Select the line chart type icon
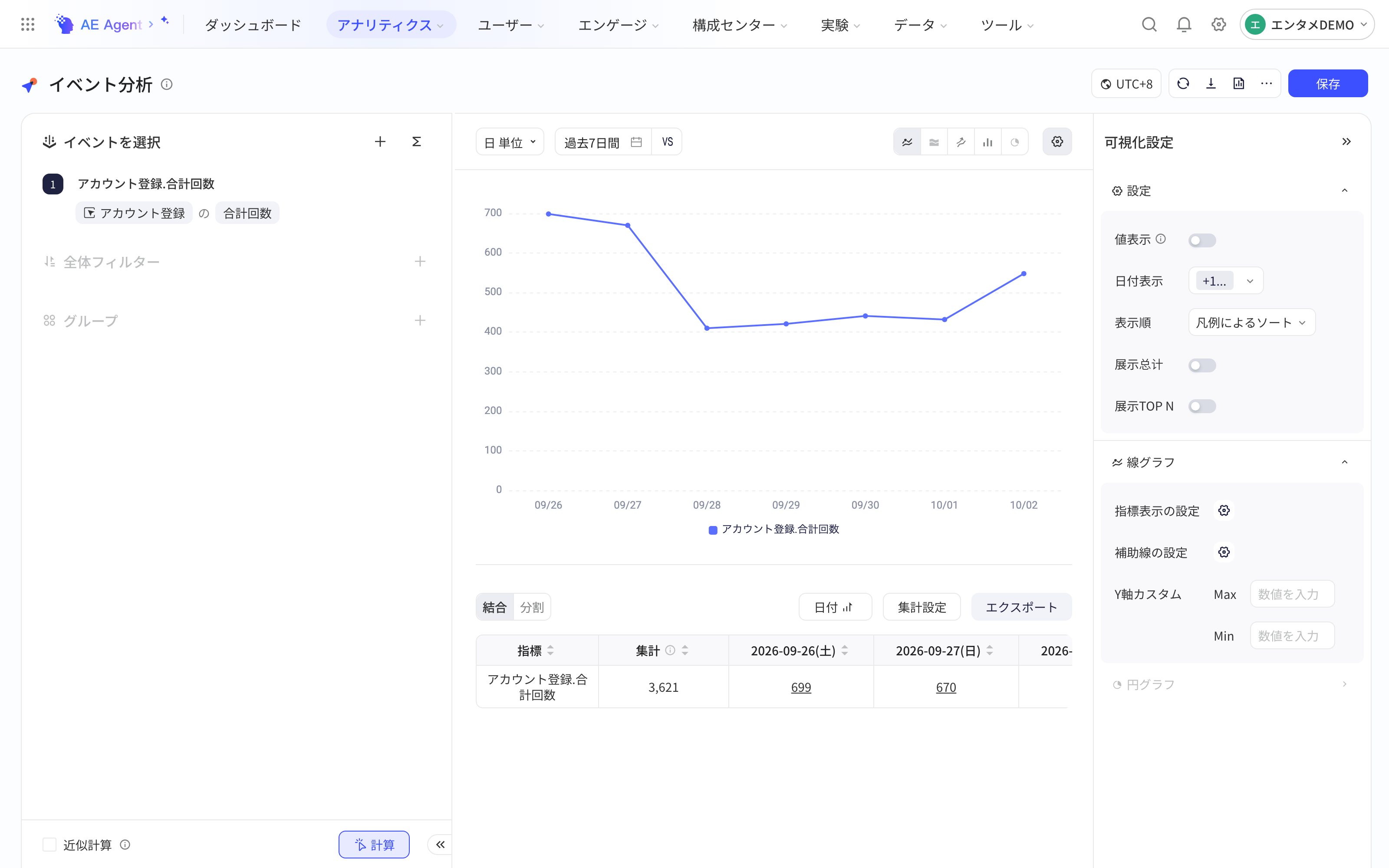The image size is (1389, 868). pyautogui.click(x=907, y=142)
